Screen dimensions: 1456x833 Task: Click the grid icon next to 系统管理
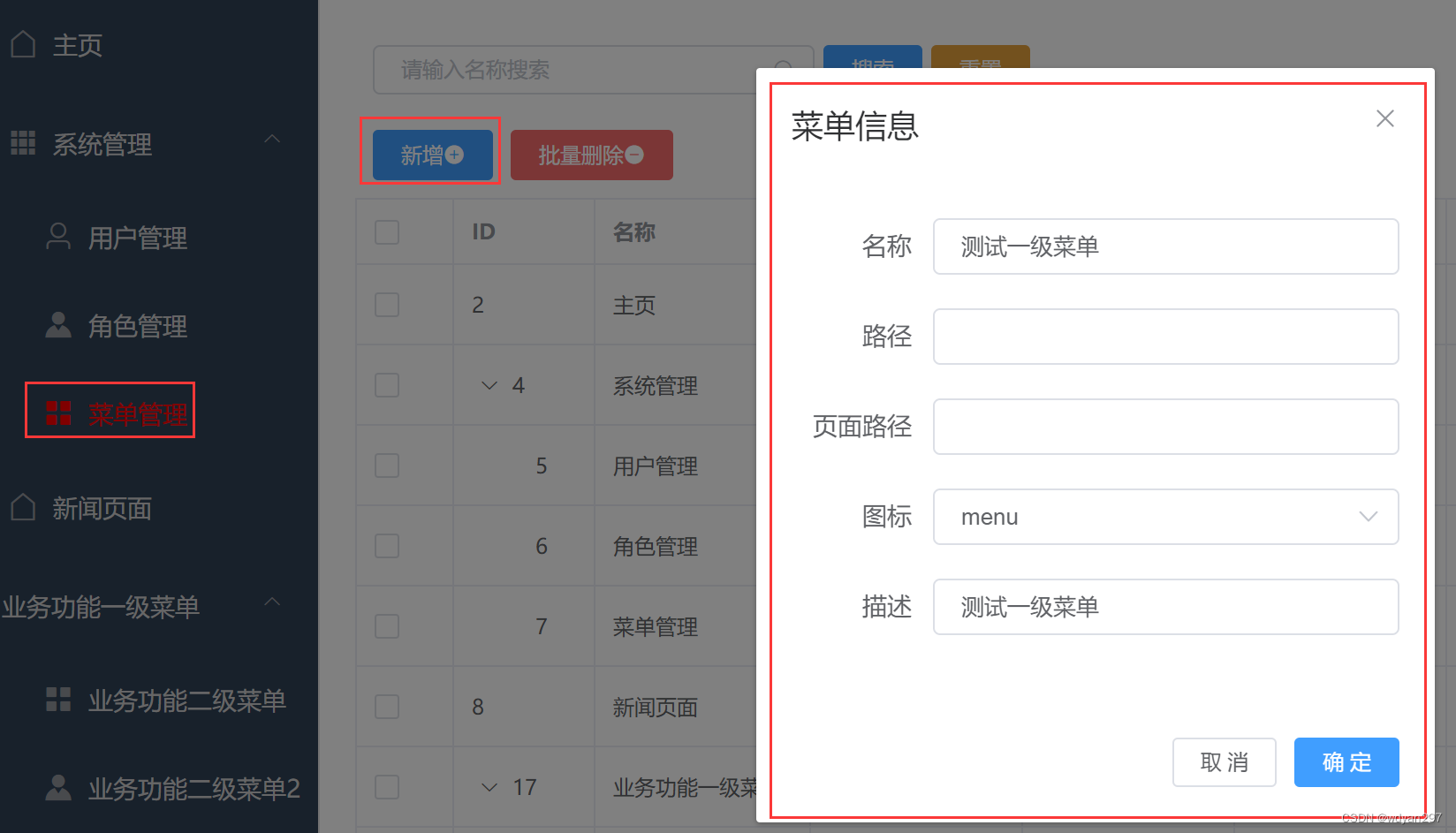pyautogui.click(x=23, y=142)
